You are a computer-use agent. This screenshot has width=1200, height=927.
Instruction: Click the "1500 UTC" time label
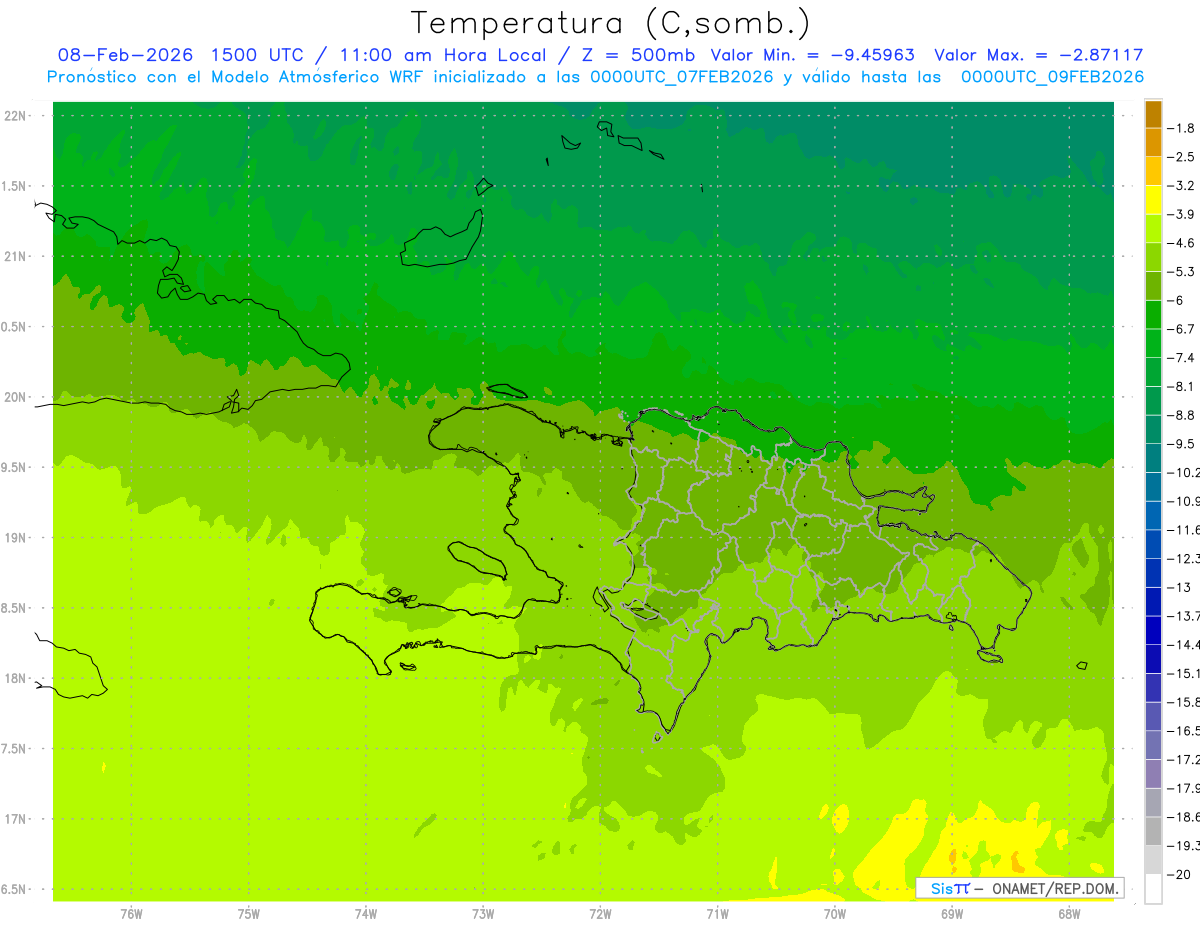point(255,55)
